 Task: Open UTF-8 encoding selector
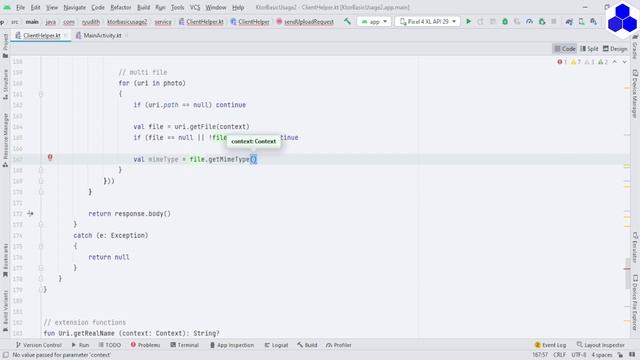coord(578,355)
